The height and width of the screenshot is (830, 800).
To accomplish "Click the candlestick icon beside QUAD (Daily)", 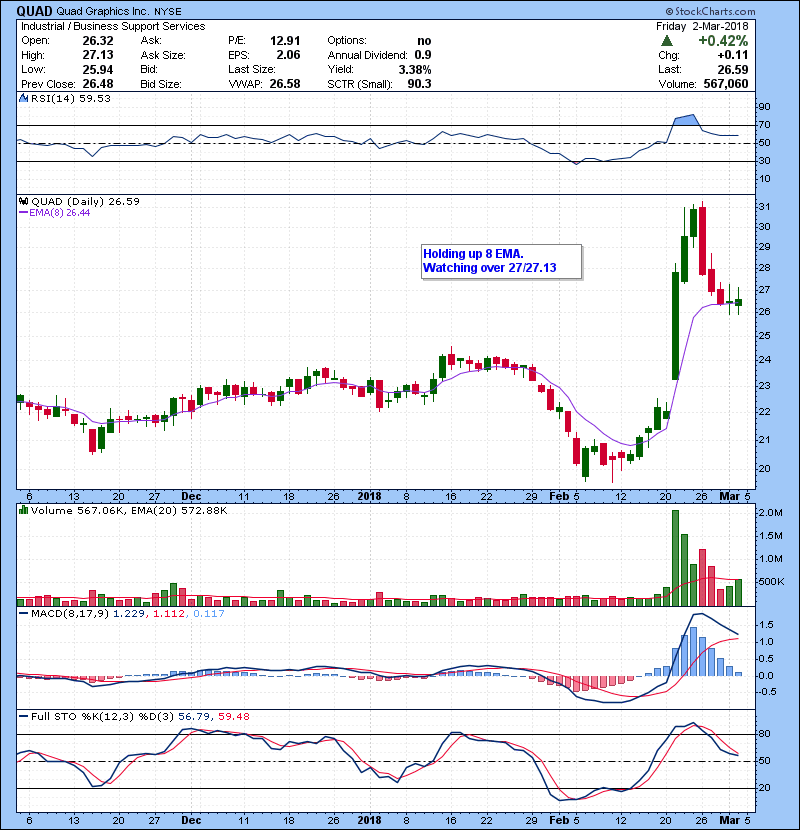I will coord(23,201).
